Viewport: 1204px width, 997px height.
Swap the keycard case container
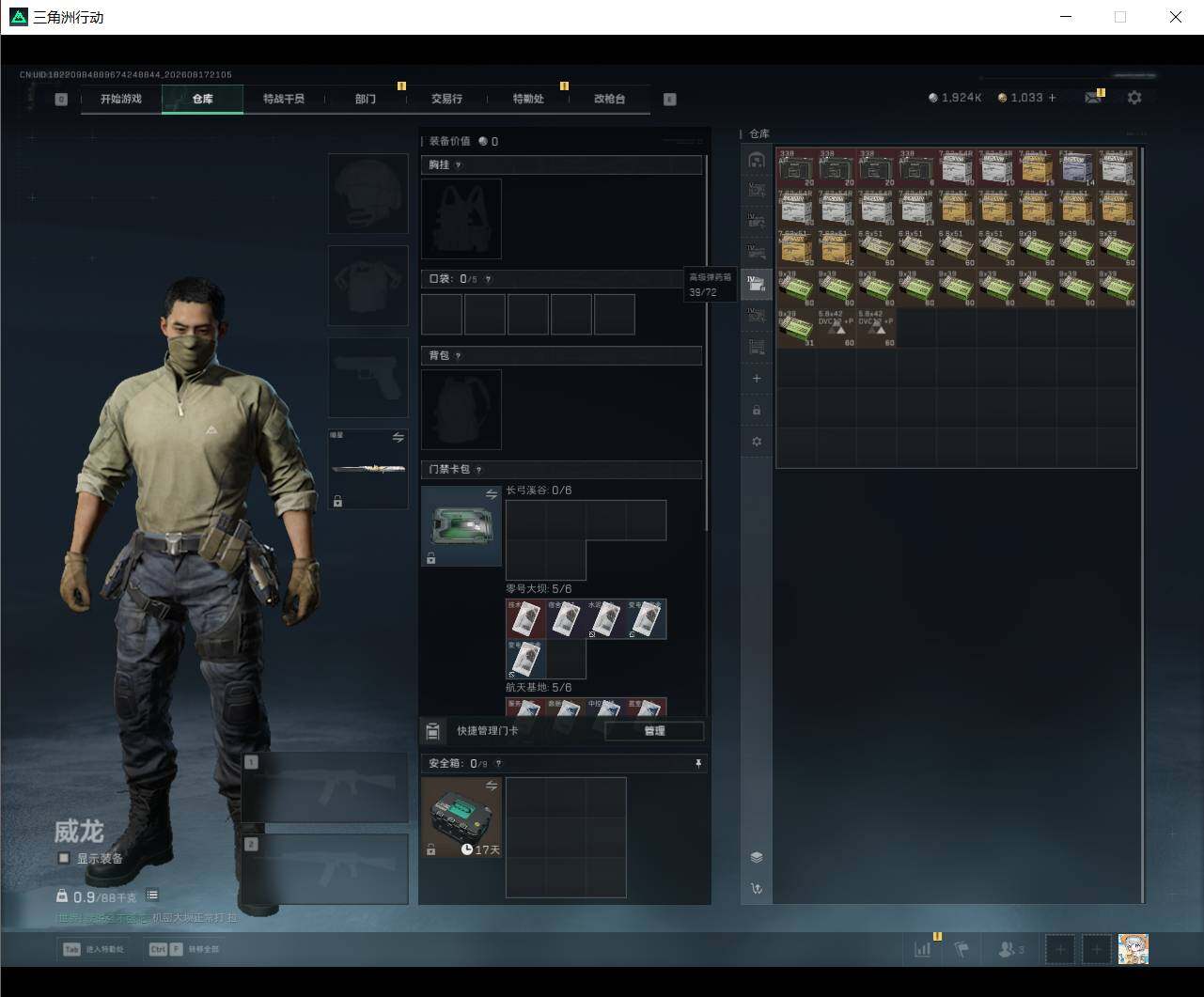point(491,494)
